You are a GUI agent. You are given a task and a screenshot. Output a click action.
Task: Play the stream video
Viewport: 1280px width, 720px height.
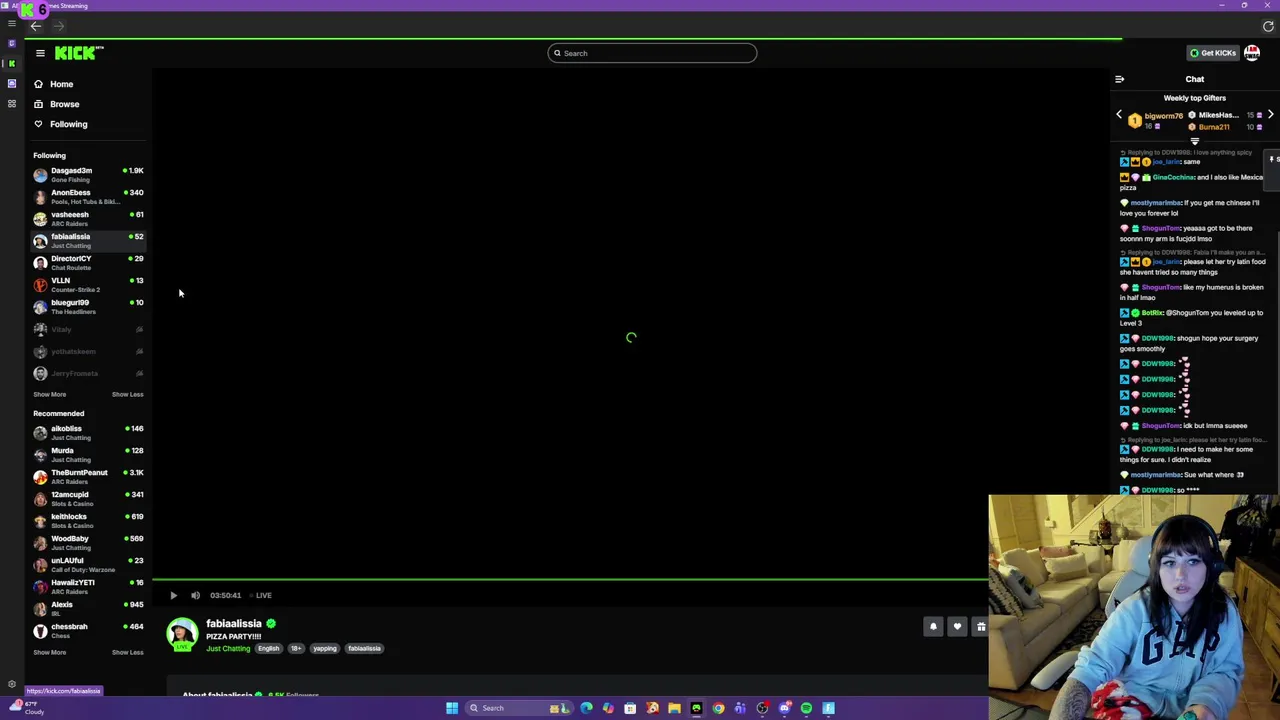[173, 595]
